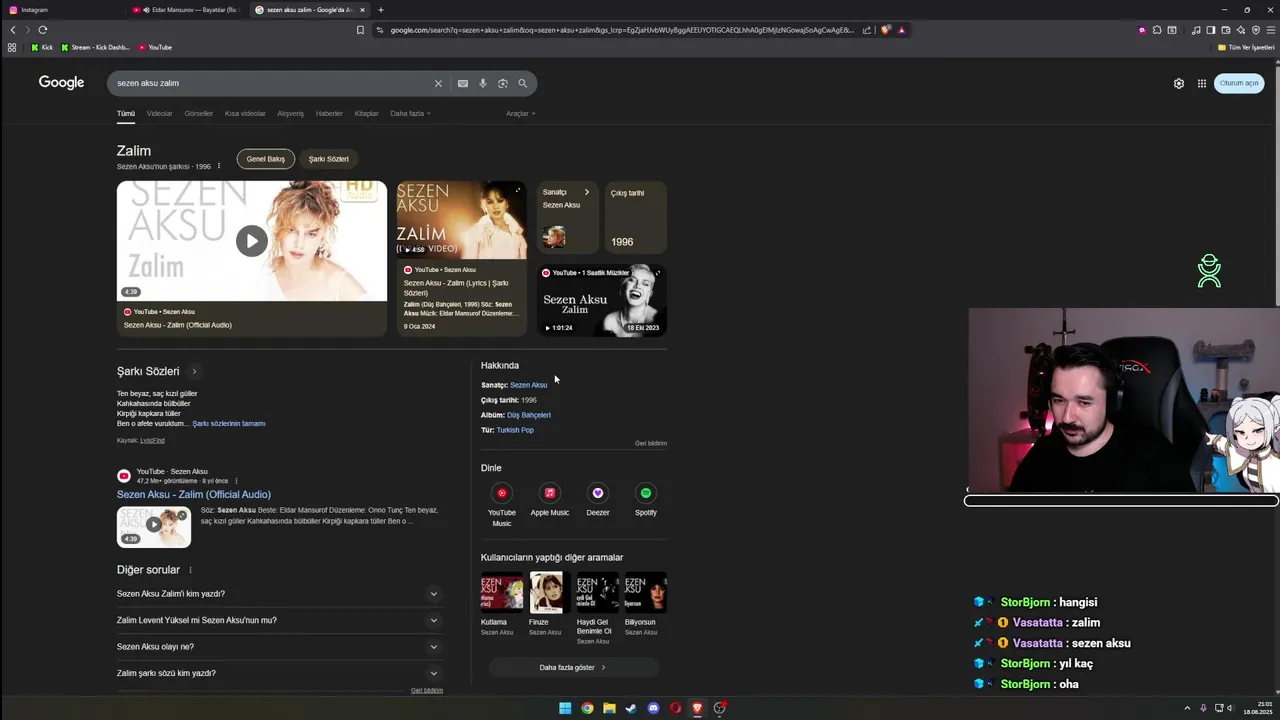Viewport: 1280px width, 720px height.
Task: Clear the Google search box text
Action: pos(438,83)
